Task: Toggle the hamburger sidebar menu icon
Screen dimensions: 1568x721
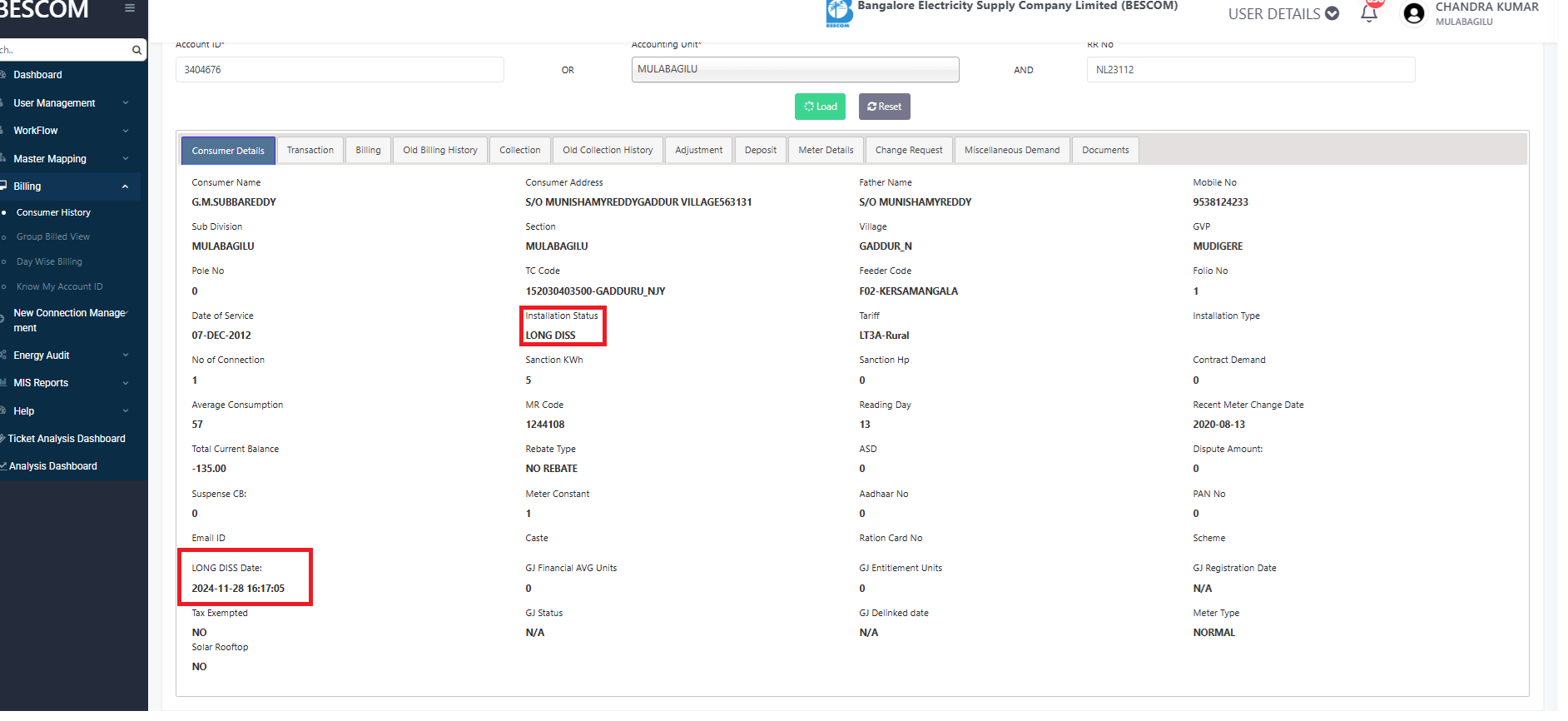Action: point(129,8)
